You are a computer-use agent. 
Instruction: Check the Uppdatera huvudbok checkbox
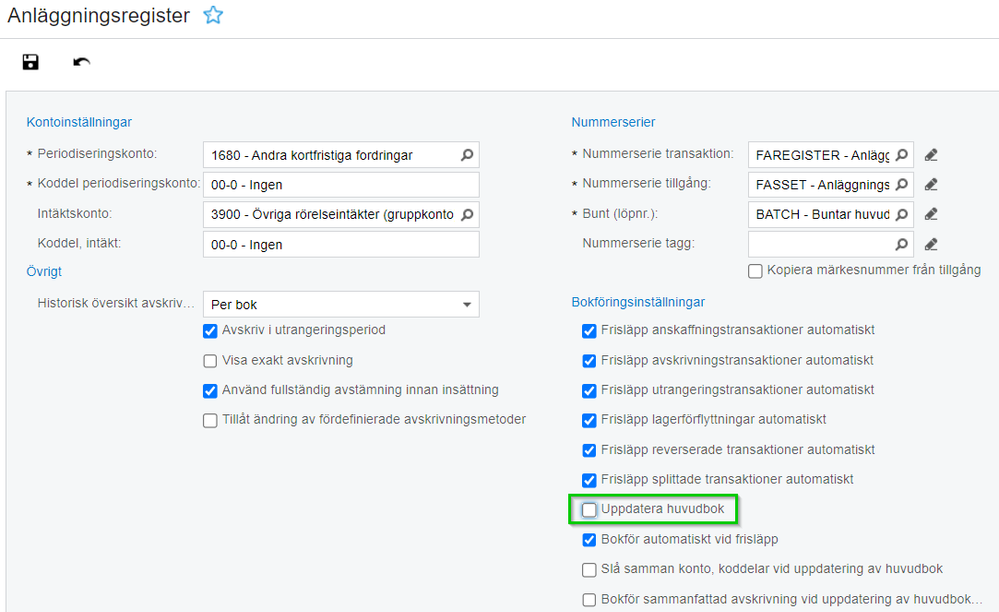pyautogui.click(x=589, y=509)
